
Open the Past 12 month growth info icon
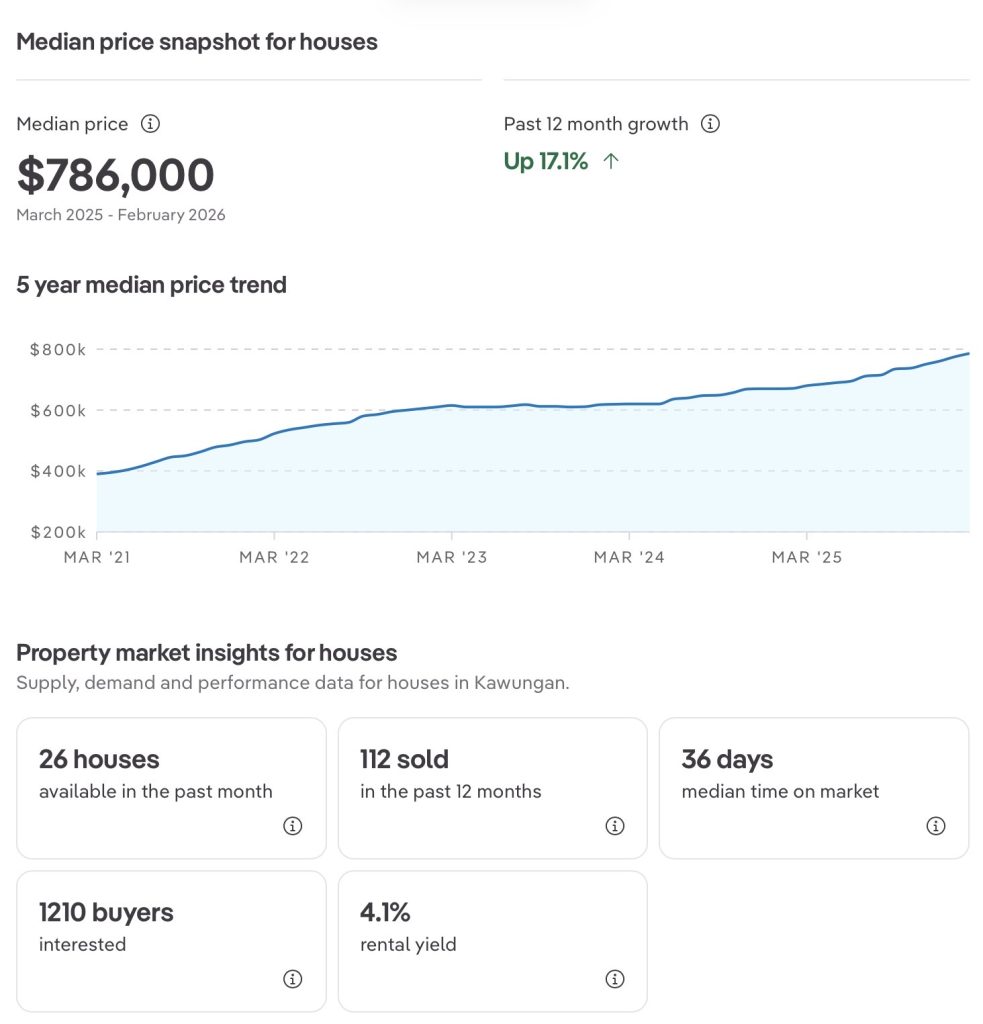click(710, 124)
